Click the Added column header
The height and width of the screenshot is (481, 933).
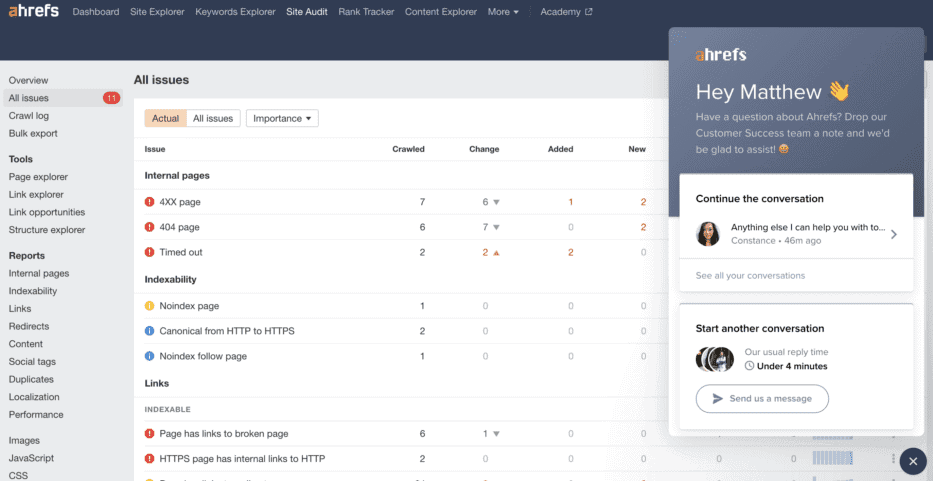pos(561,149)
